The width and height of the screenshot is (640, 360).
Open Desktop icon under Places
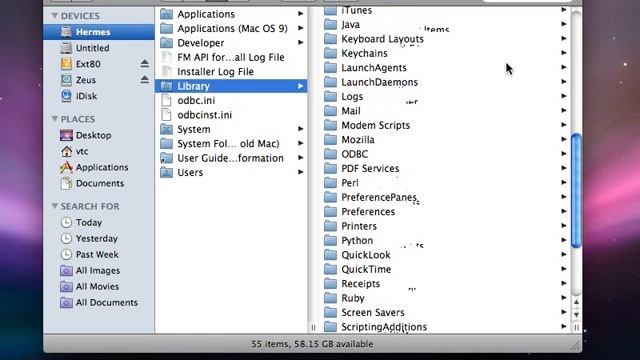[x=66, y=135]
